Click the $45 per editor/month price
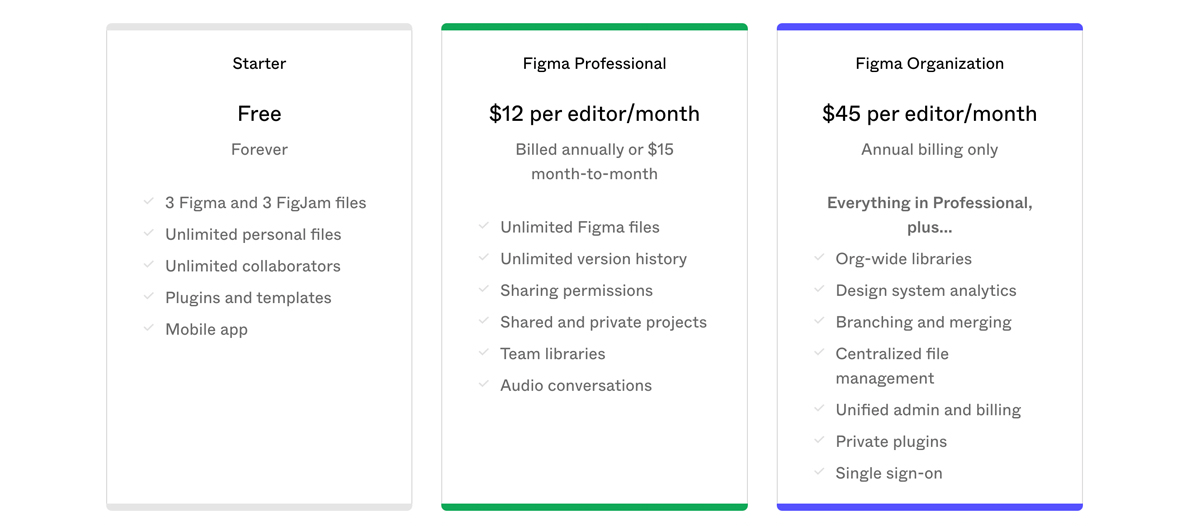This screenshot has height=530, width=1200. point(929,114)
